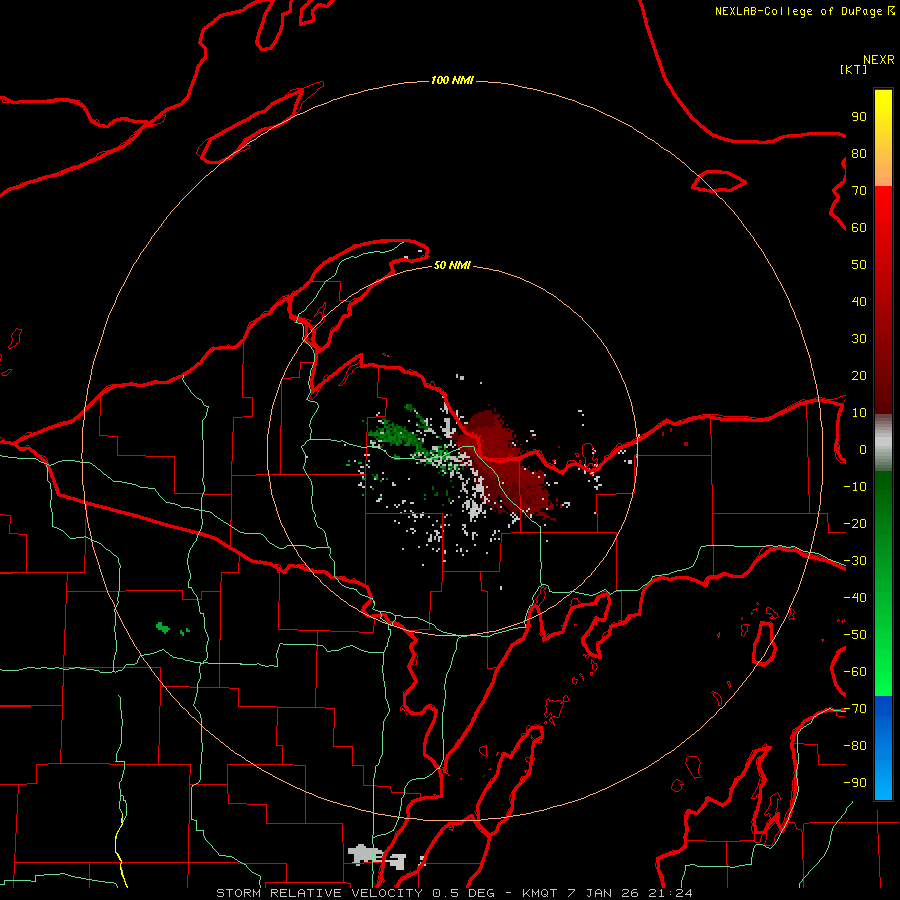This screenshot has width=900, height=900.
Task: Click the 60 value on velocity scale
Action: pyautogui.click(x=859, y=228)
